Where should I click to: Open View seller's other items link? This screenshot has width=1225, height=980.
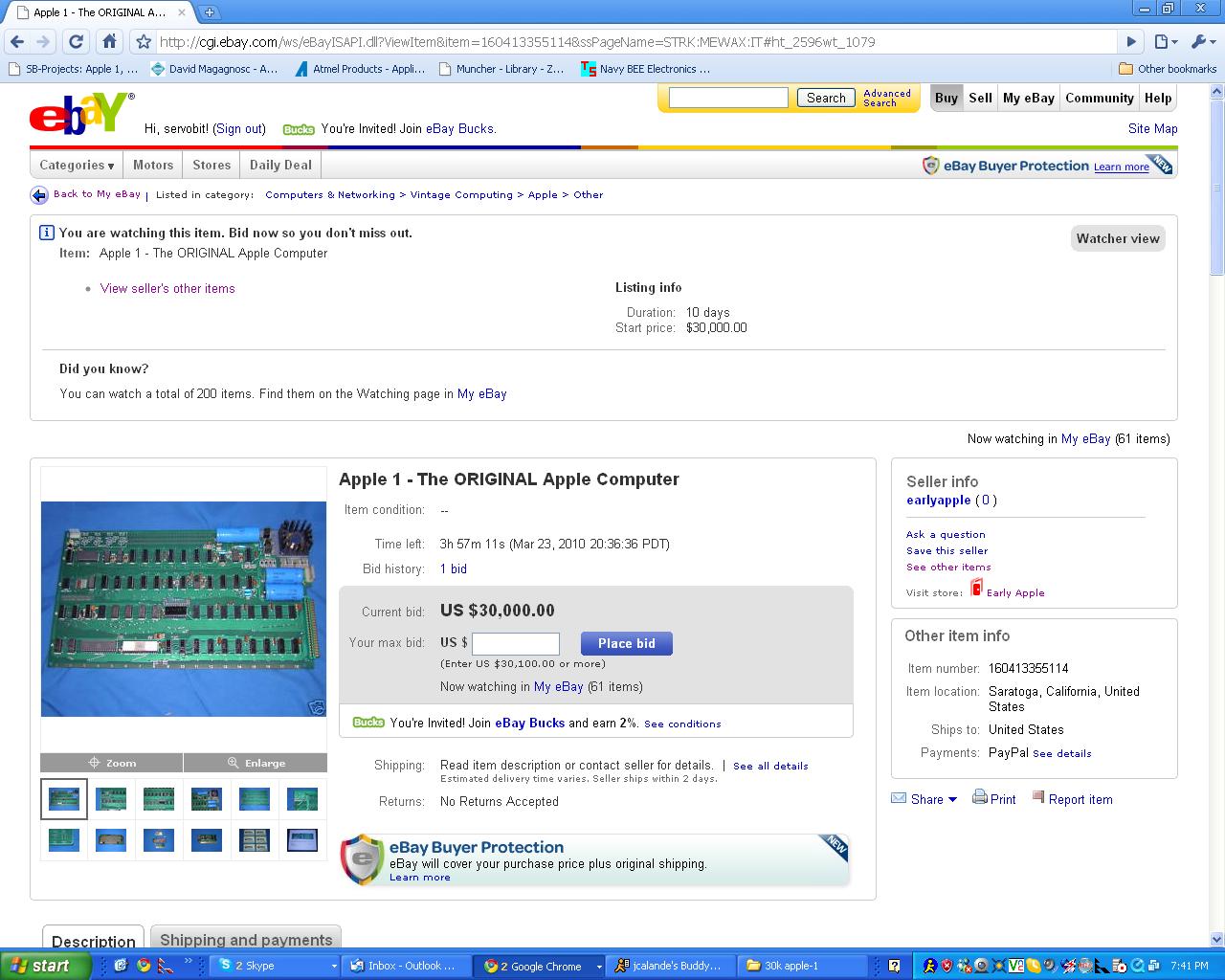(x=167, y=288)
